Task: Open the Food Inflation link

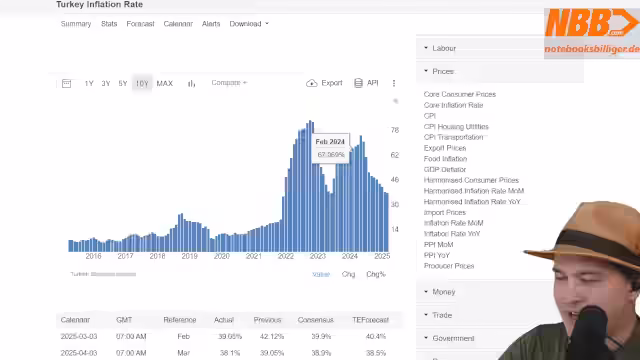Action: [x=445, y=159]
